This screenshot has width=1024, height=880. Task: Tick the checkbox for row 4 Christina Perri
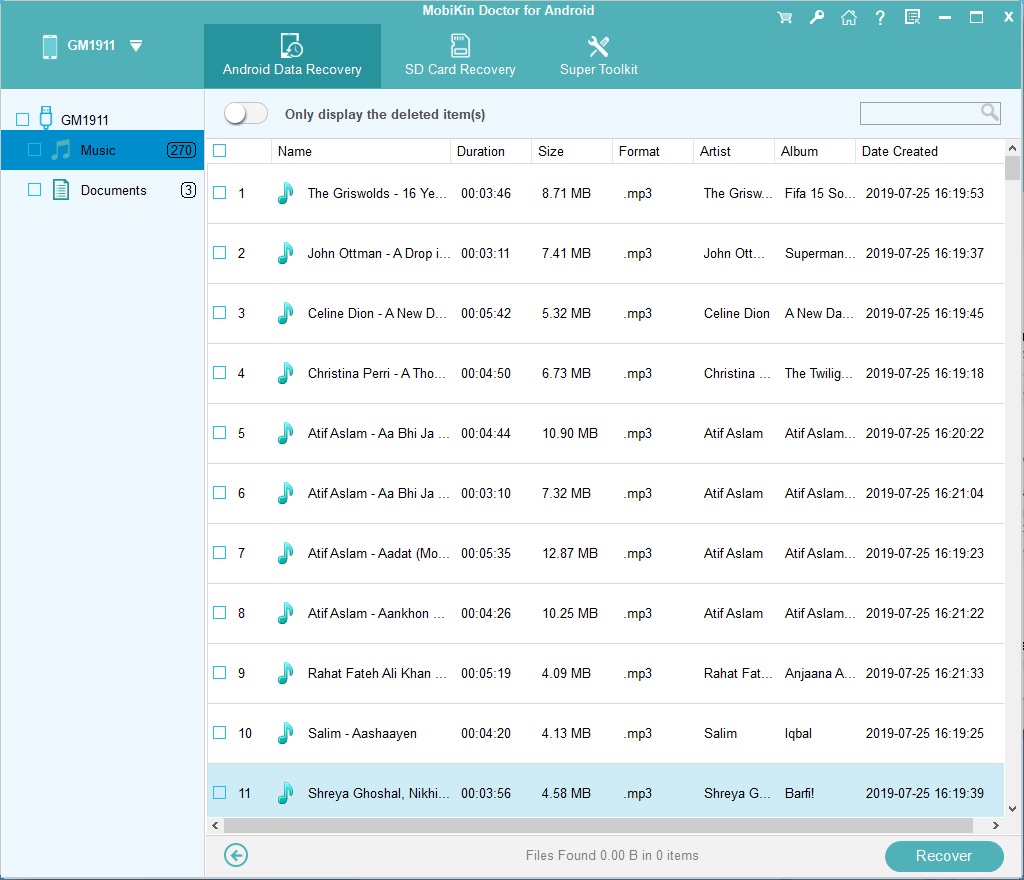220,373
